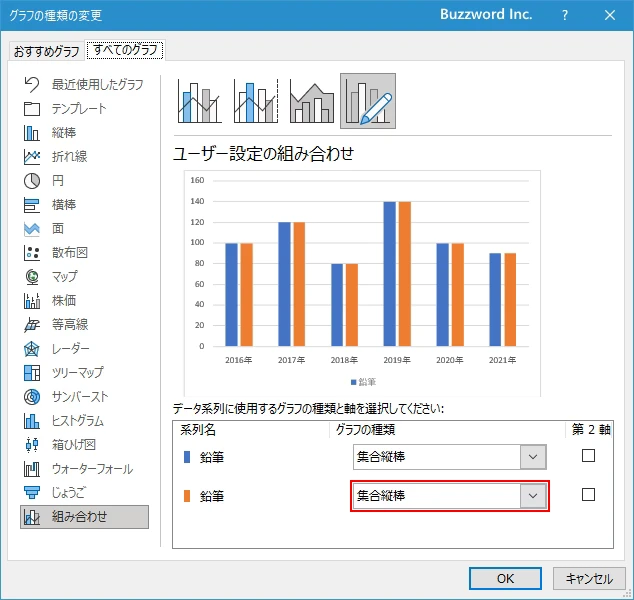Click the ユーザー設定の組み合わせ heading
The width and height of the screenshot is (634, 600).
point(264,154)
